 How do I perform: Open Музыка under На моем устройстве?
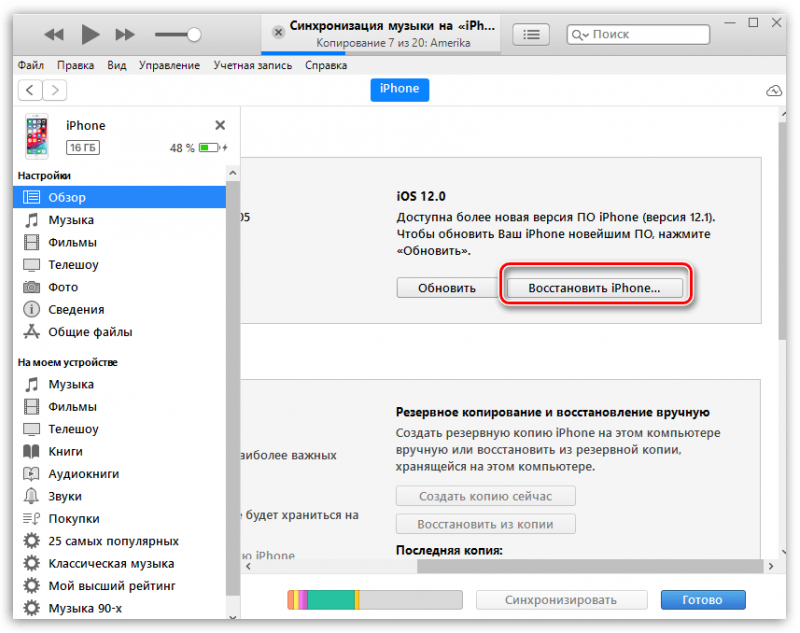119,384
